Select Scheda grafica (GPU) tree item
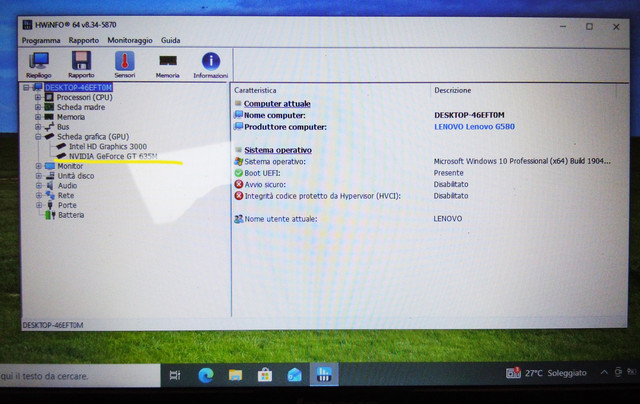This screenshot has width=640, height=404. (93, 137)
